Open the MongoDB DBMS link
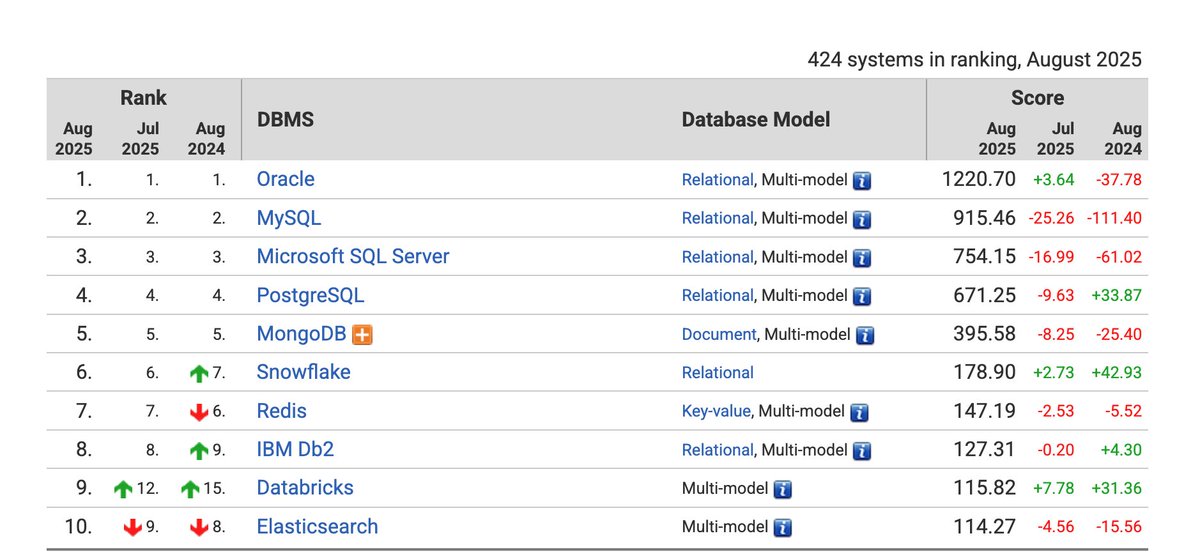 [301, 334]
